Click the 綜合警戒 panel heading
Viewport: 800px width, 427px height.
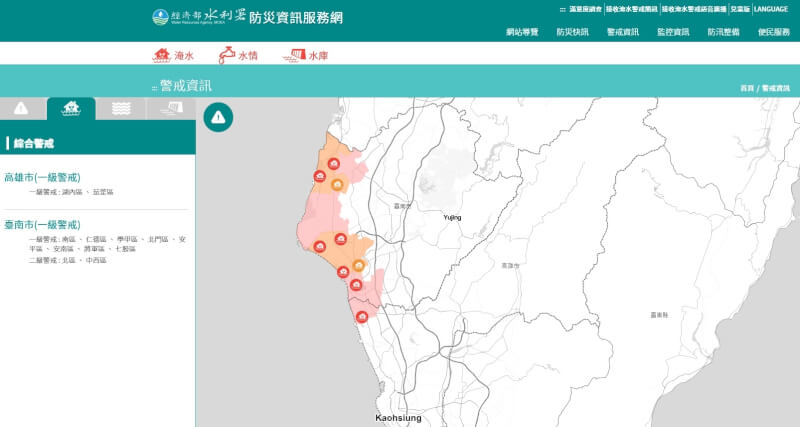34,143
